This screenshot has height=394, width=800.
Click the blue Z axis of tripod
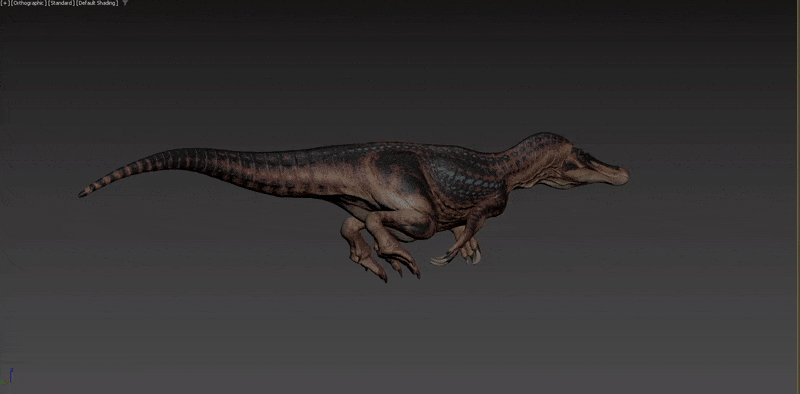[11, 374]
